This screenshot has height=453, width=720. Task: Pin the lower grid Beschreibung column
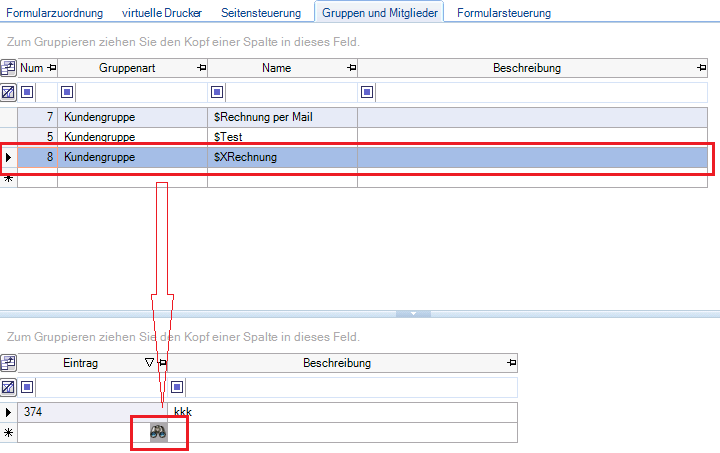pos(510,363)
